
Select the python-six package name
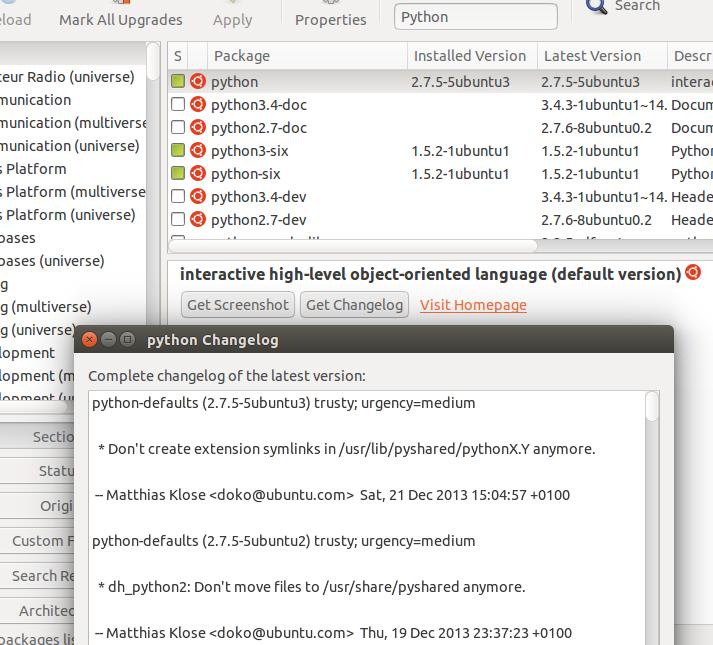coord(246,174)
